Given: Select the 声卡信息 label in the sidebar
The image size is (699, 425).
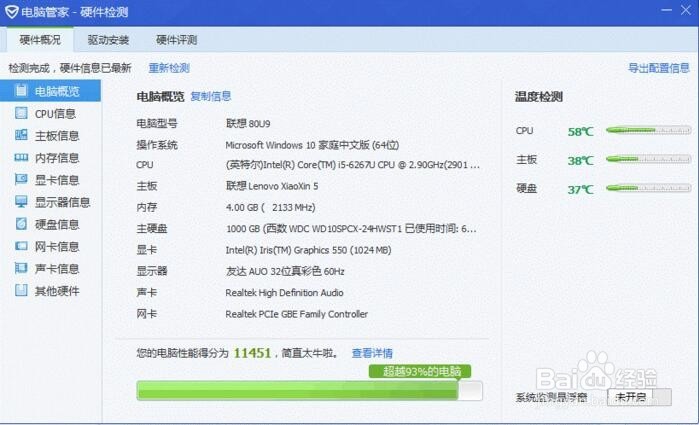Looking at the screenshot, I should point(57,269).
